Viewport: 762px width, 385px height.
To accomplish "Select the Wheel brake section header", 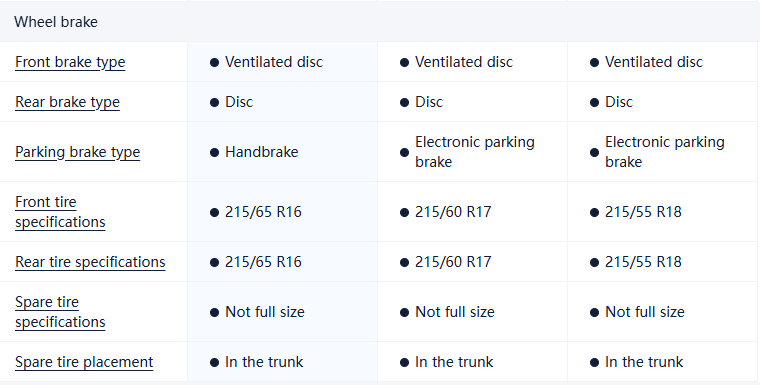I will coord(55,22).
